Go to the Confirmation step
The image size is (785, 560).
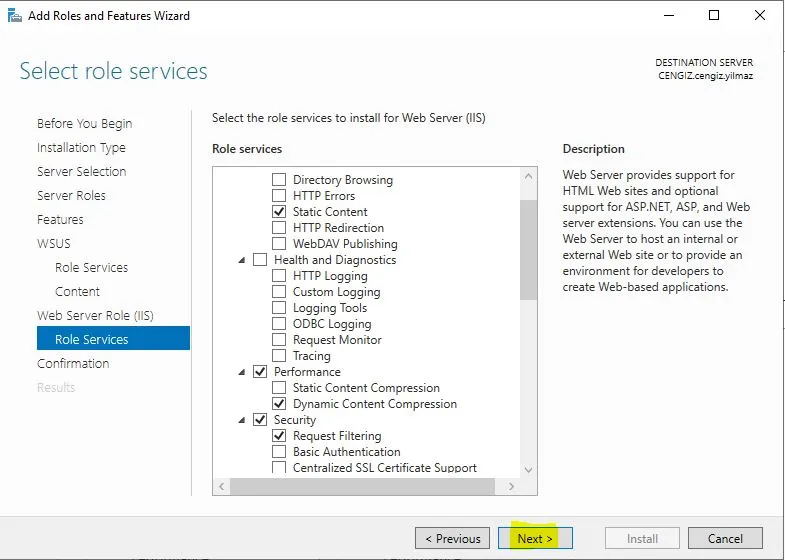(x=73, y=363)
